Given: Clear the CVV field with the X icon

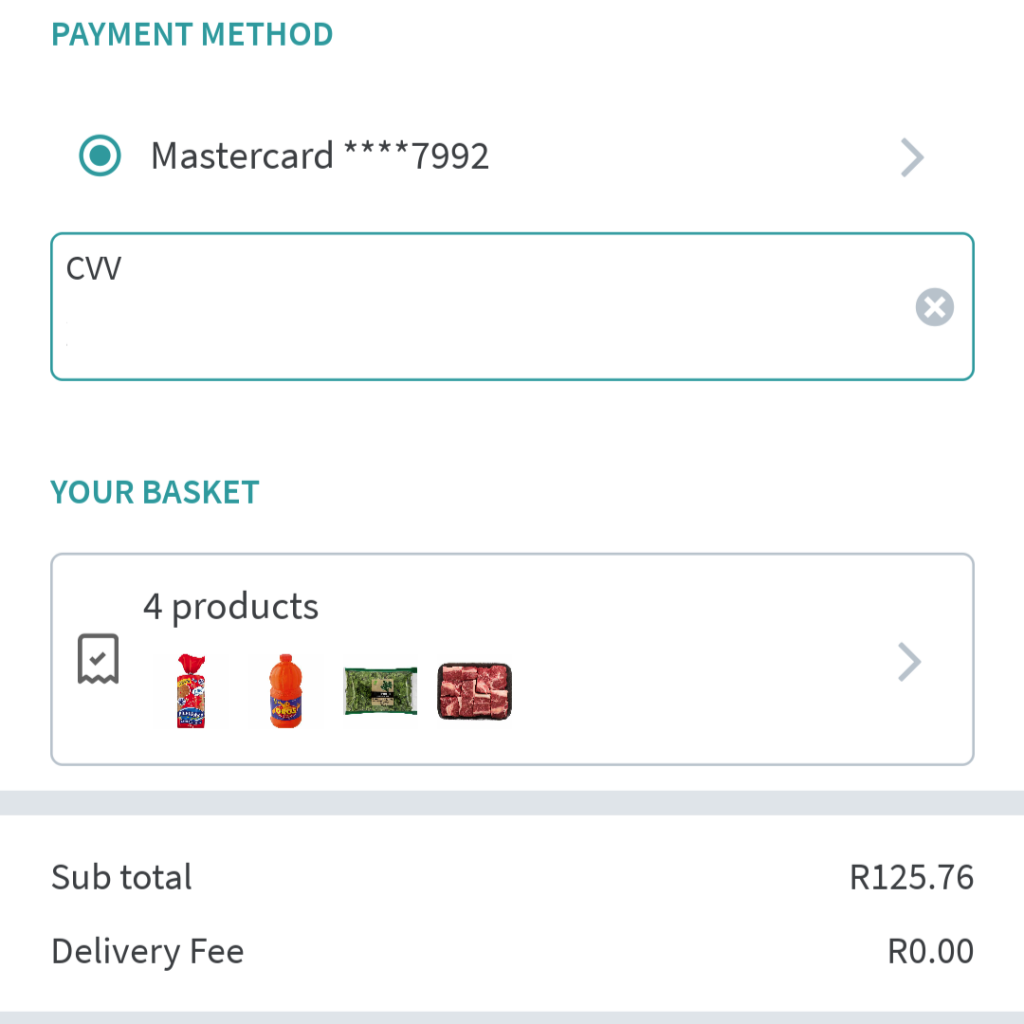Looking at the screenshot, I should (935, 307).
